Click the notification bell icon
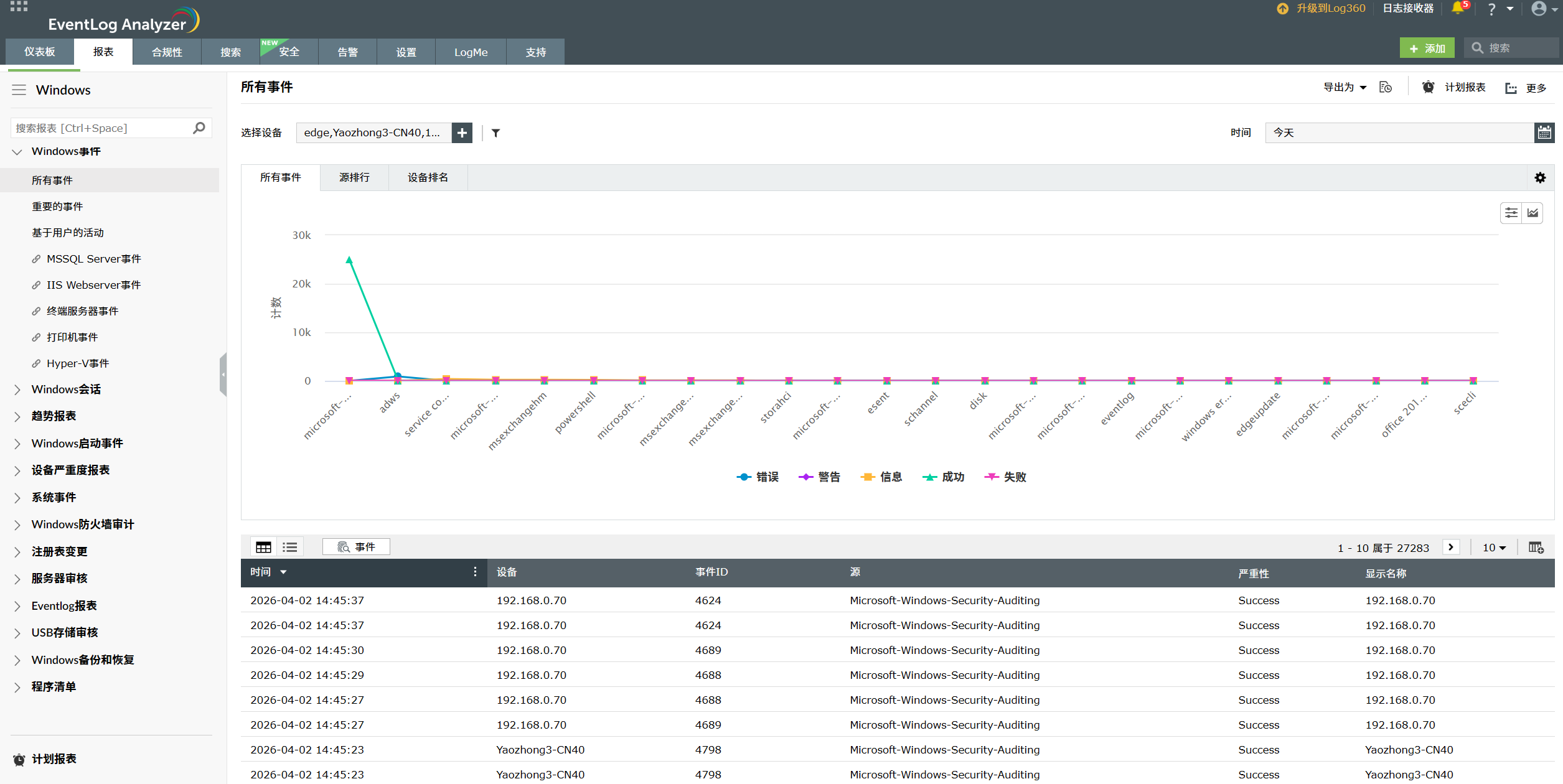 tap(1457, 8)
